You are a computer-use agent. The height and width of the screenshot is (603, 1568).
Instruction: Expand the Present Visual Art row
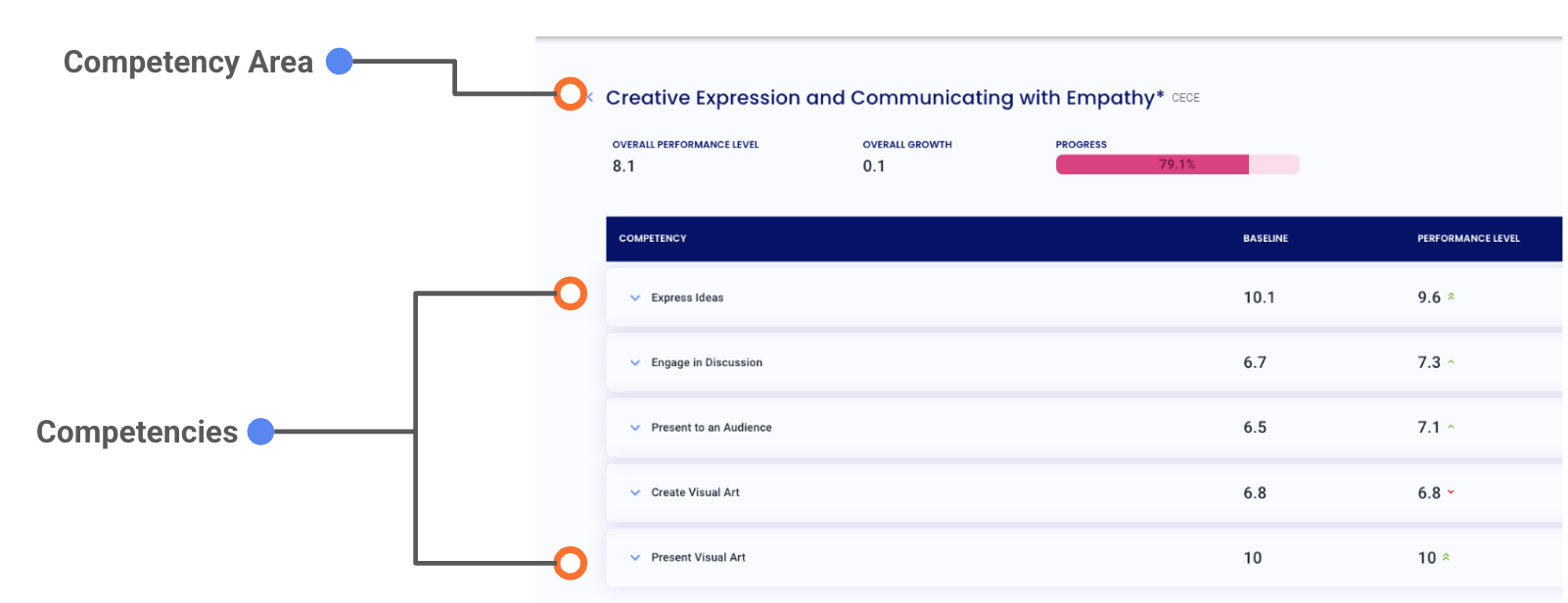pyautogui.click(x=635, y=558)
